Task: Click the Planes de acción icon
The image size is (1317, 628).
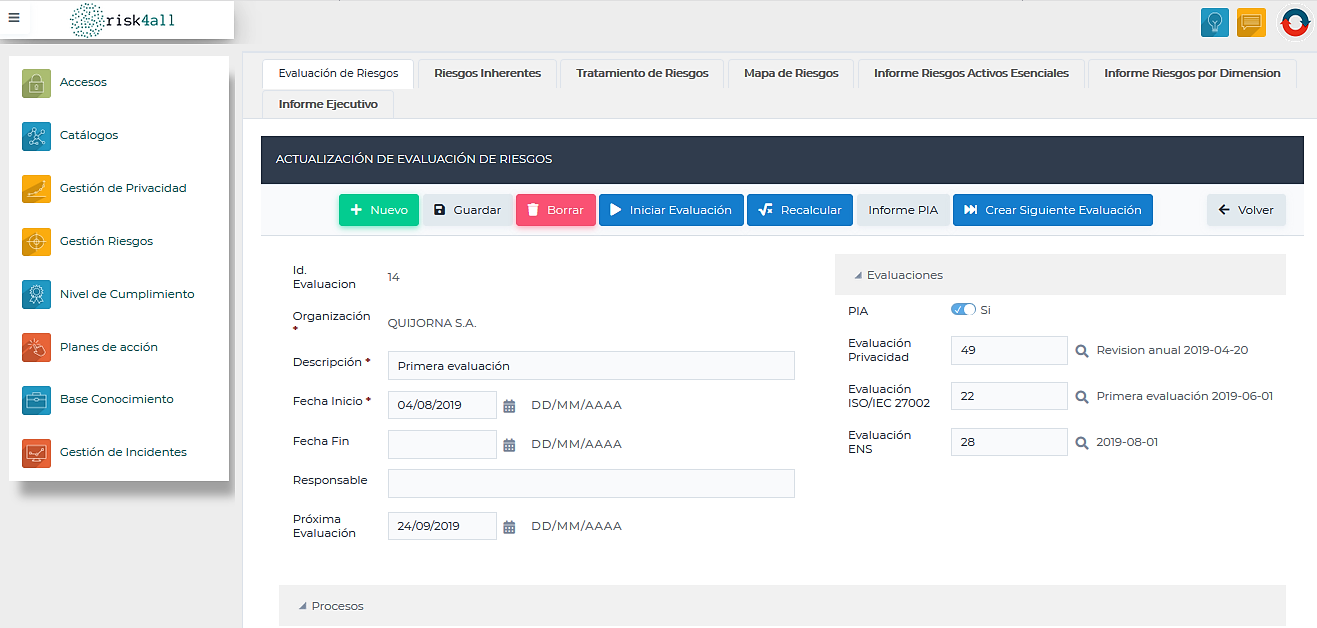Action: 37,347
